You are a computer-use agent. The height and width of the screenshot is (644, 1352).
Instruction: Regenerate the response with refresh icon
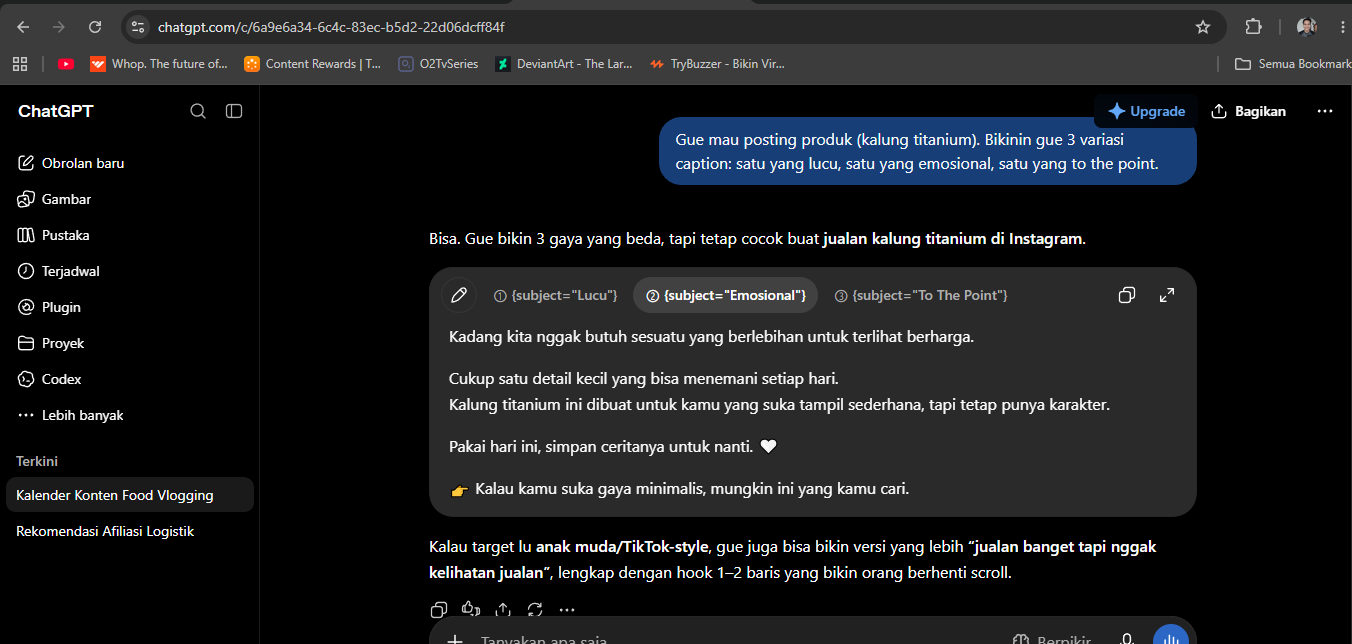[535, 609]
